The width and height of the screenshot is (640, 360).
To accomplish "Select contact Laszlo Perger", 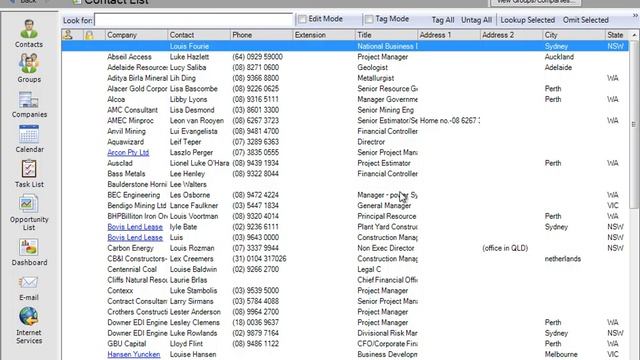I will click(191, 153).
